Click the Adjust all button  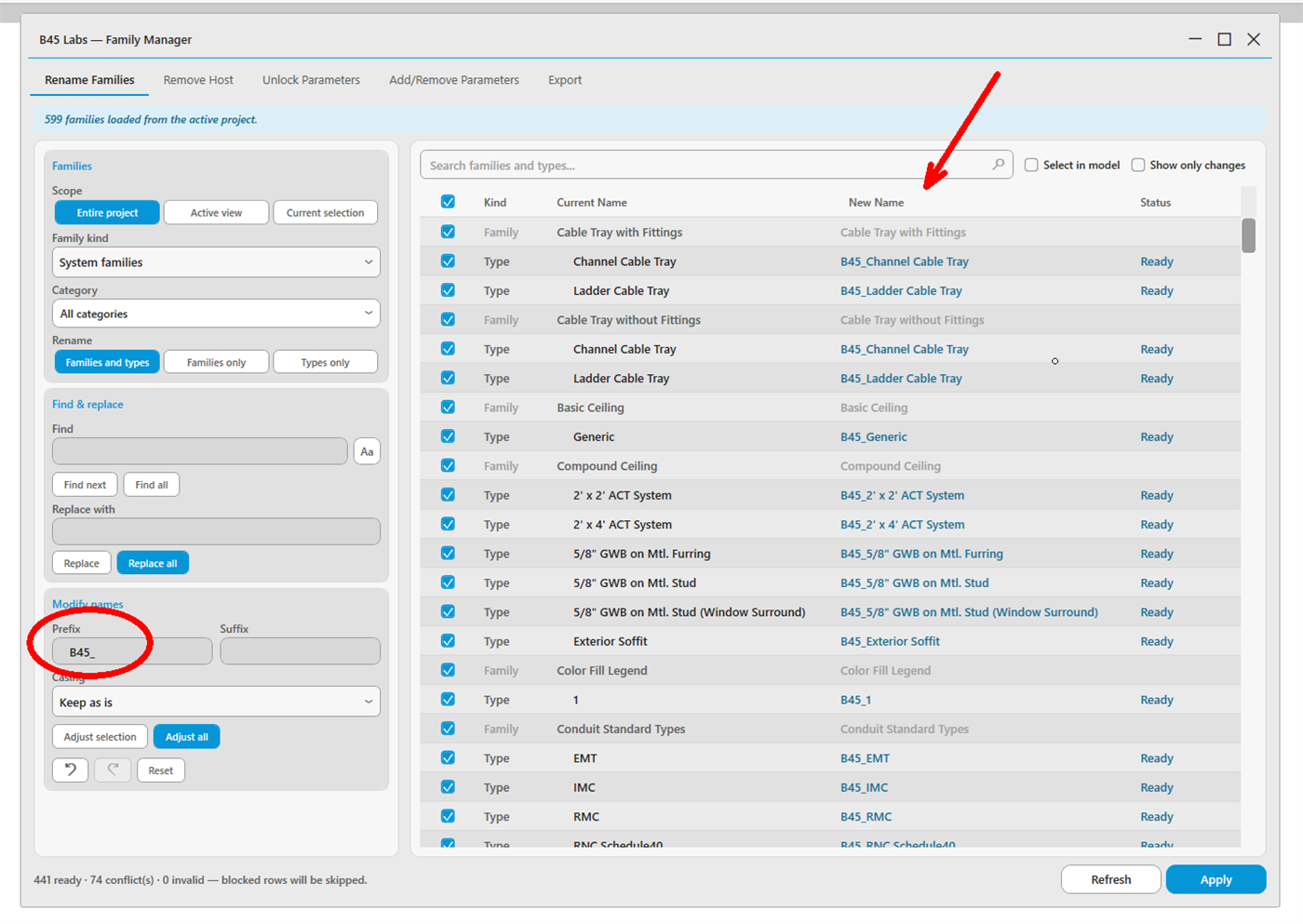tap(187, 737)
